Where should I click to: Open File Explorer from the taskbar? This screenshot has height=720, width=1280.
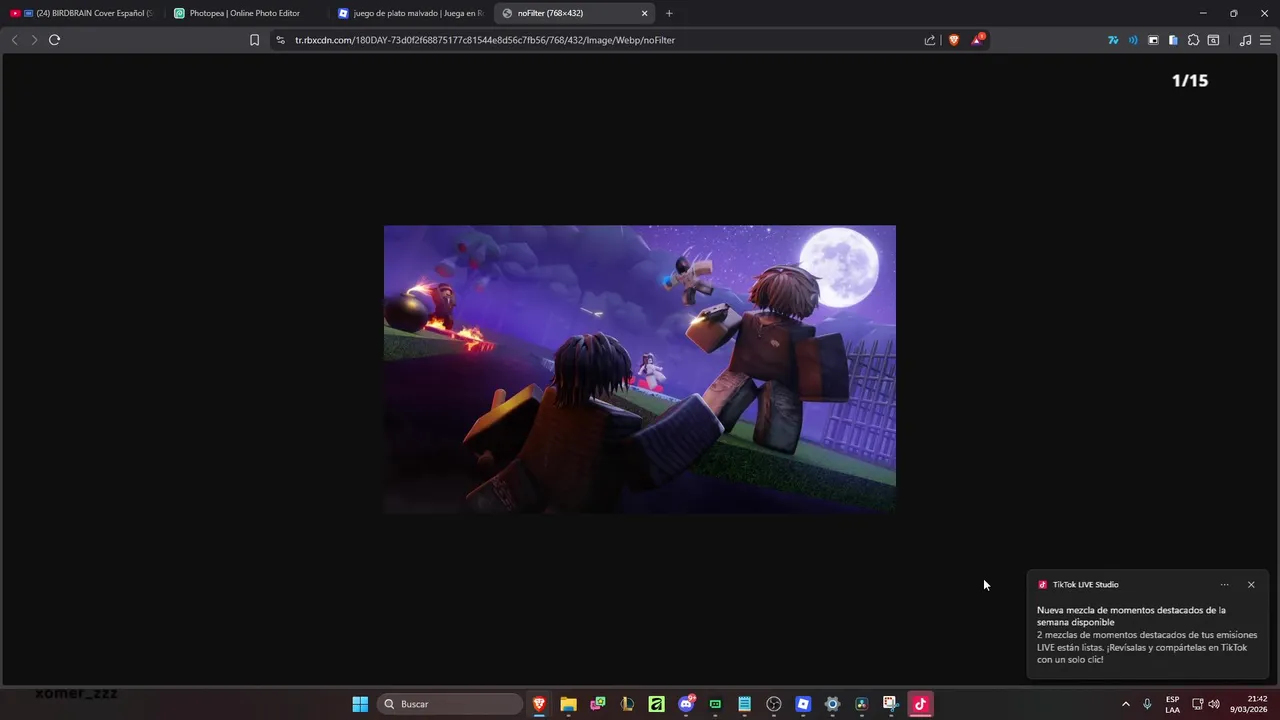click(568, 704)
